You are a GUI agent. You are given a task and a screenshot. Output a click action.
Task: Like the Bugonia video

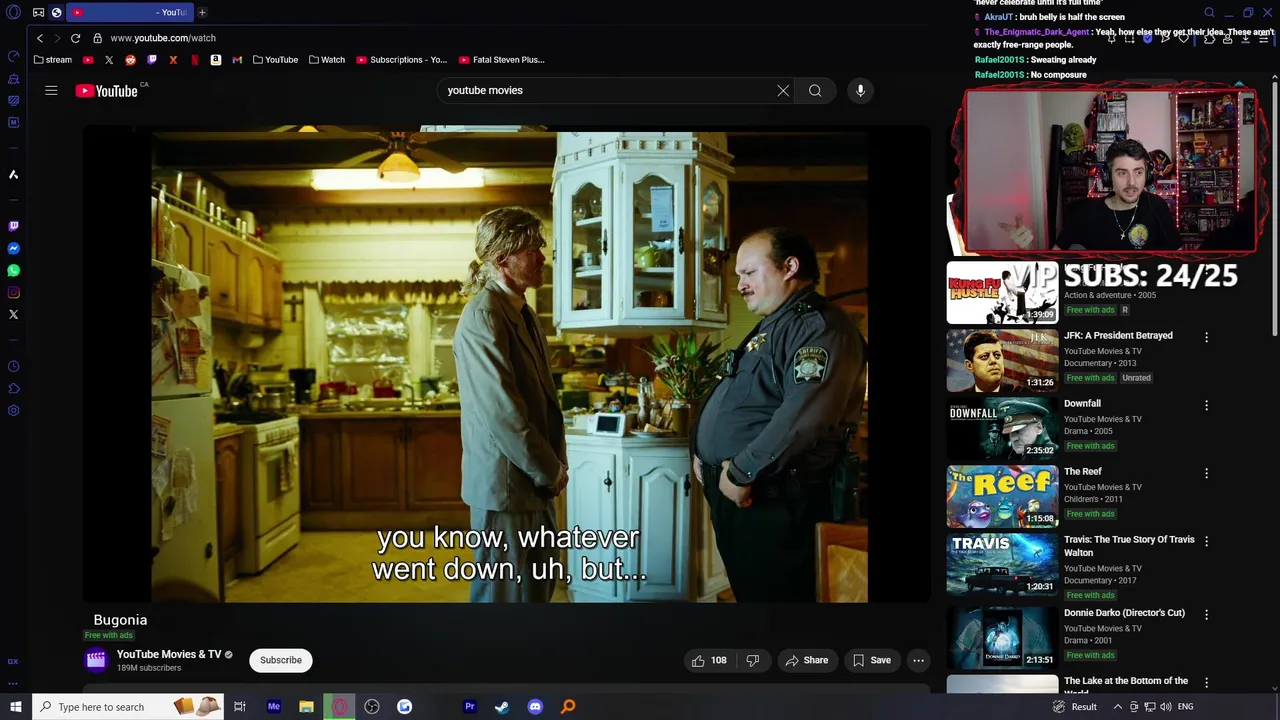pyautogui.click(x=708, y=660)
